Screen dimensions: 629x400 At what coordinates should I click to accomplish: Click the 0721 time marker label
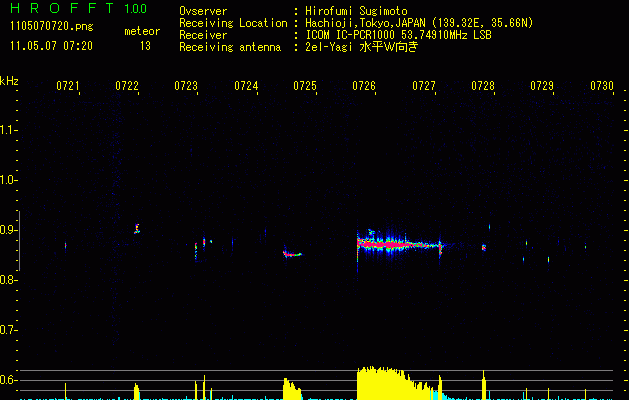tap(67, 86)
